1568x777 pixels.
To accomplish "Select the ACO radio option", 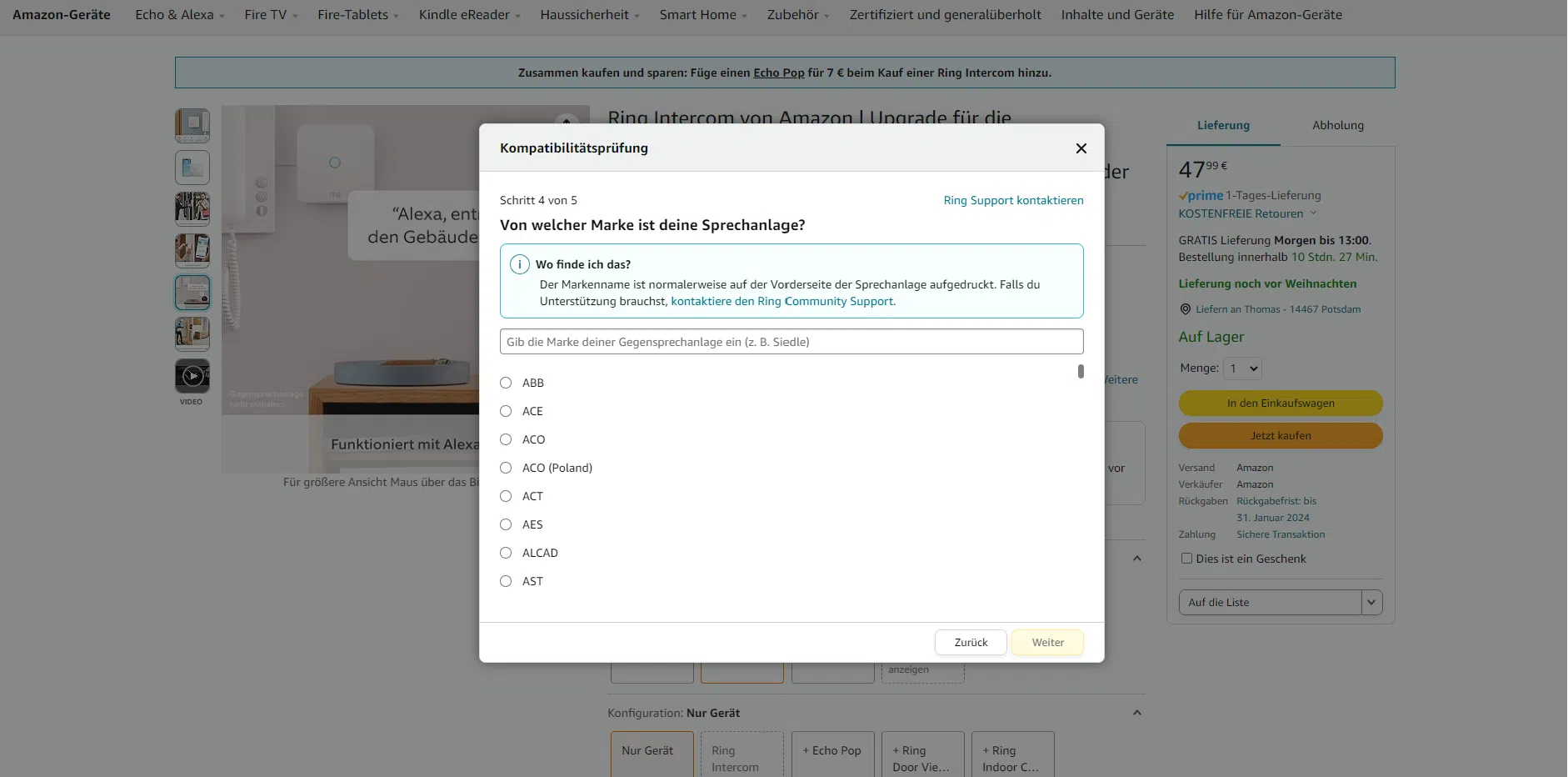I will [506, 439].
